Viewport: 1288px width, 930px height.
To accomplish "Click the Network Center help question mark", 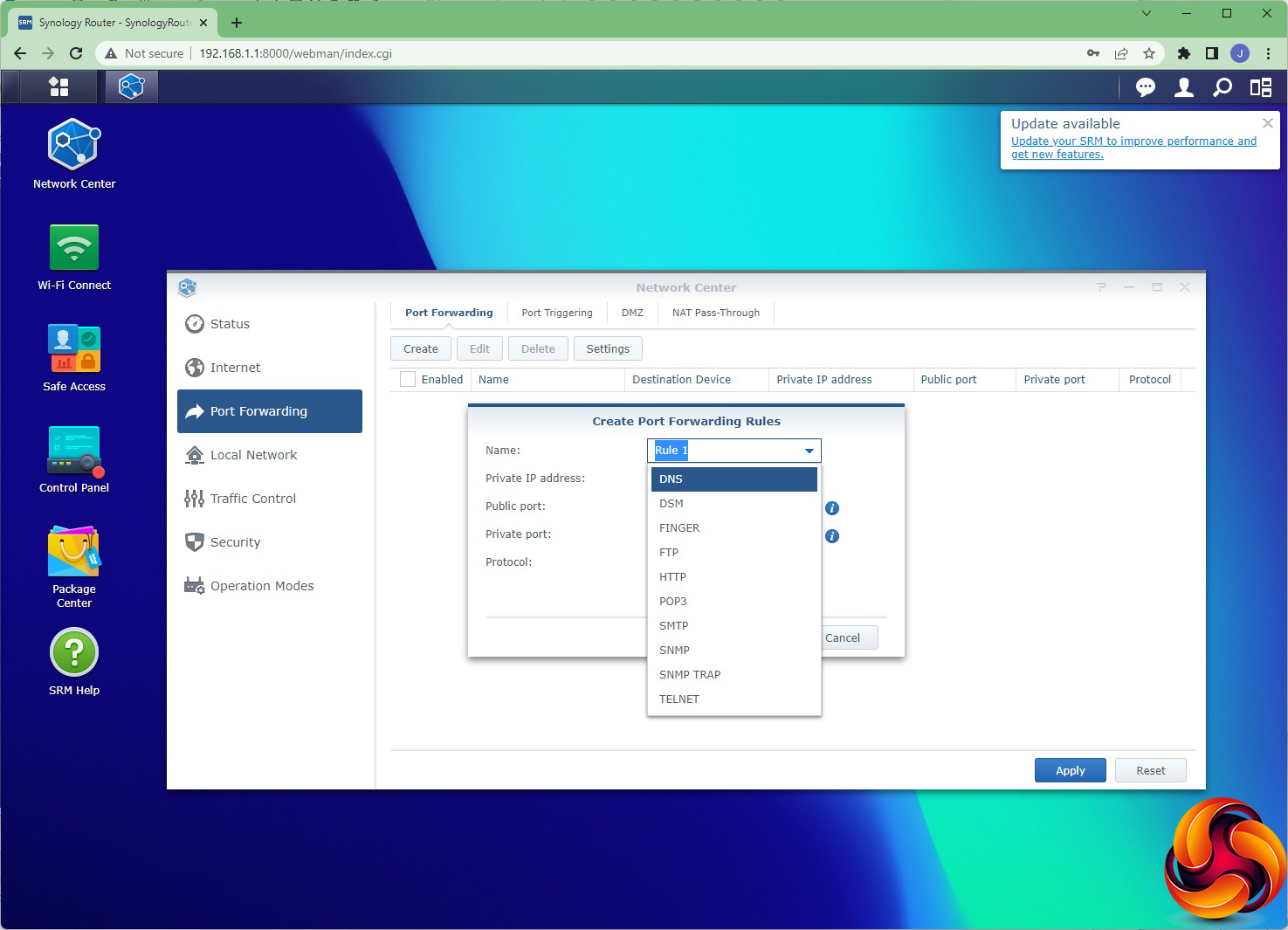I will pyautogui.click(x=1101, y=287).
